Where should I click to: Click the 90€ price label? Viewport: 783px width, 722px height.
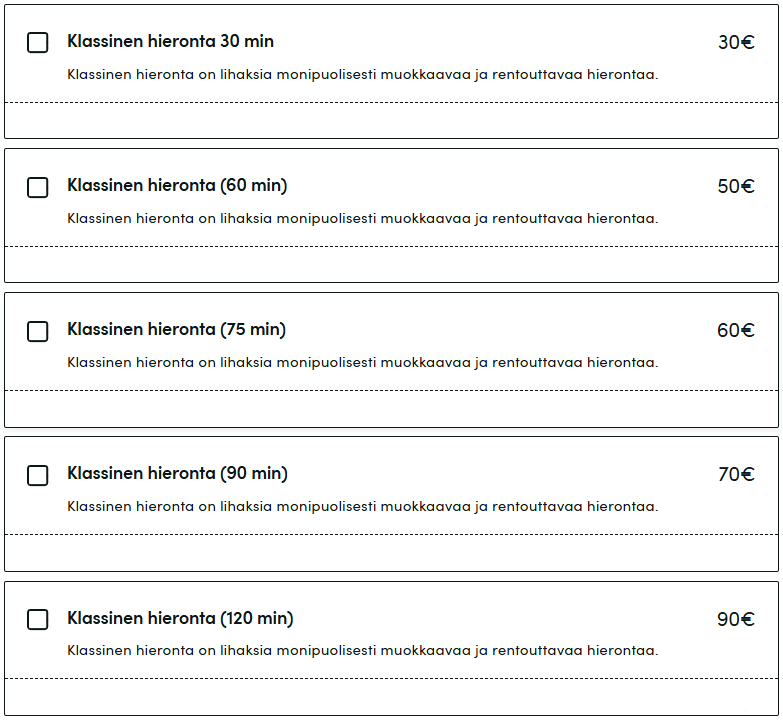[x=736, y=620]
